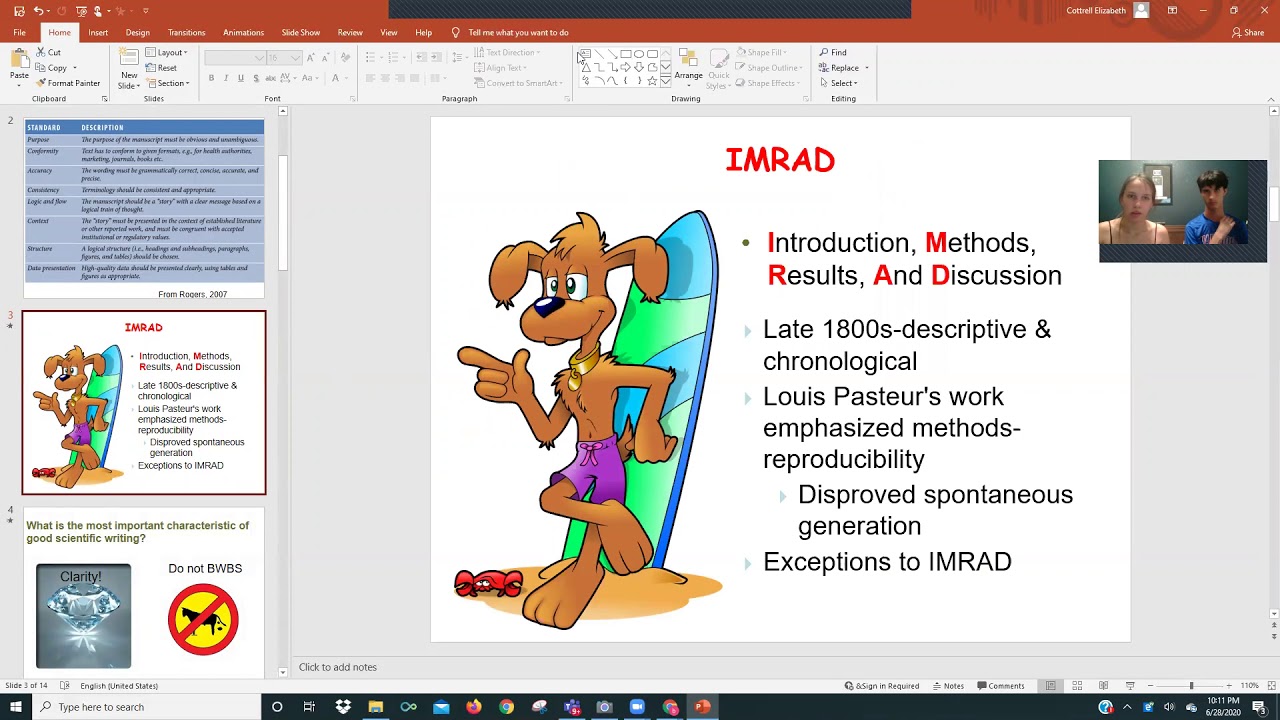Select slide 2 thumbnail with standards table

pyautogui.click(x=144, y=208)
